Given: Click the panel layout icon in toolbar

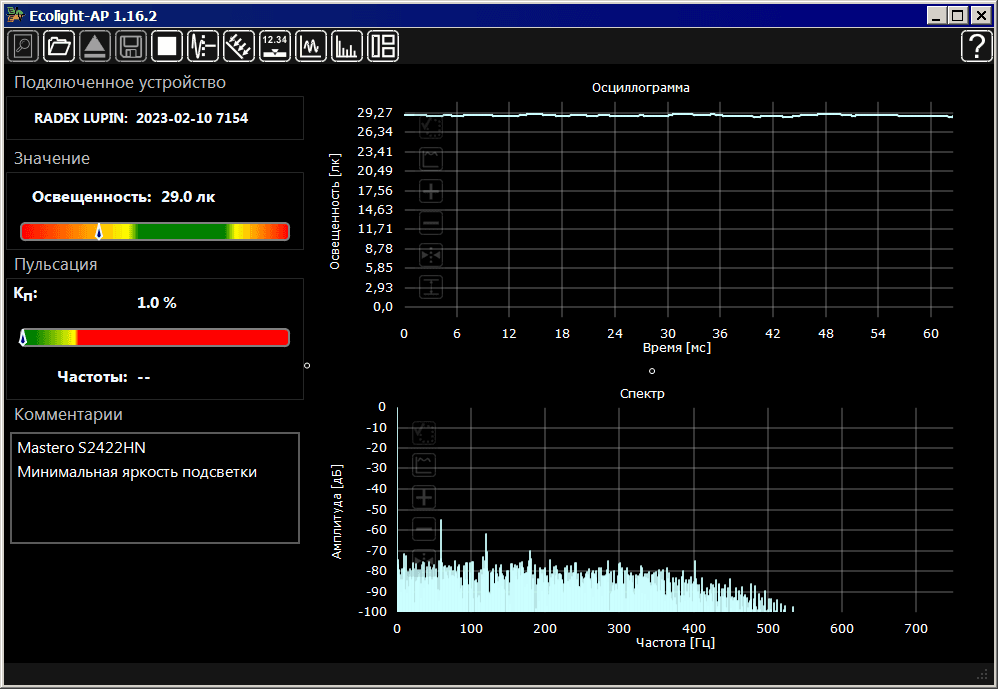Looking at the screenshot, I should click(383, 46).
